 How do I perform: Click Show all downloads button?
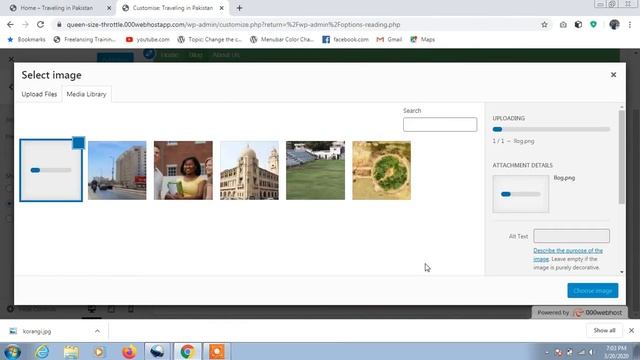604,331
